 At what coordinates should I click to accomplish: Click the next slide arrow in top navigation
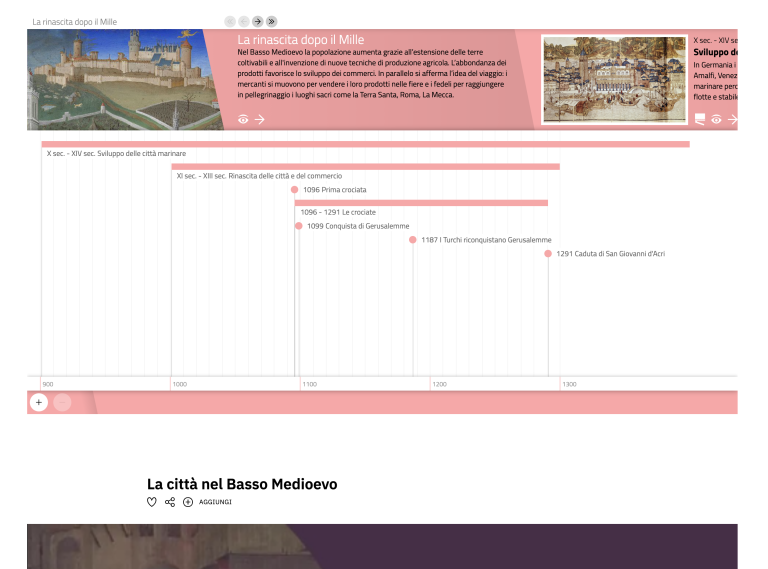click(257, 21)
